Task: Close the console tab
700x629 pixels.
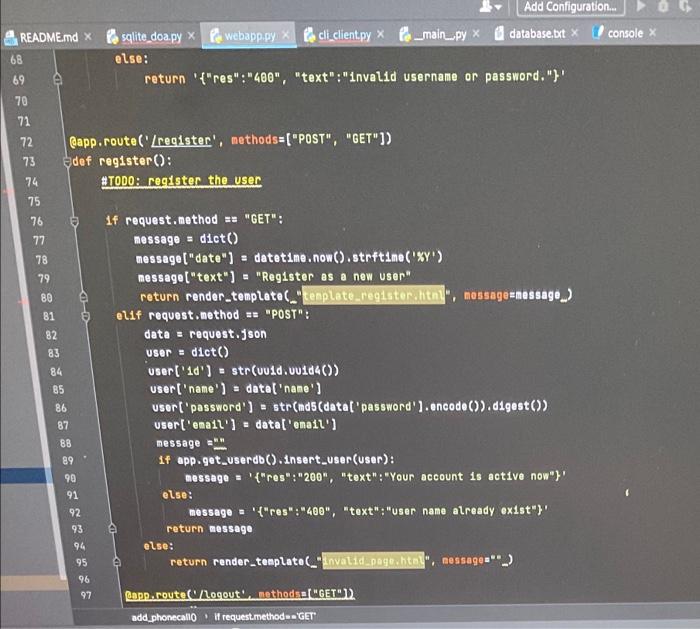Action: pyautogui.click(x=653, y=32)
